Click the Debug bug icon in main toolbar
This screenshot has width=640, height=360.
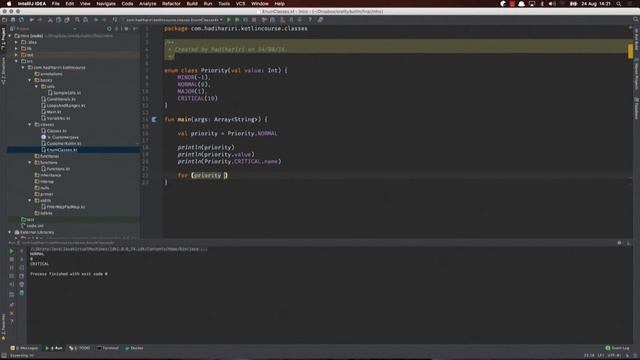tap(237, 20)
